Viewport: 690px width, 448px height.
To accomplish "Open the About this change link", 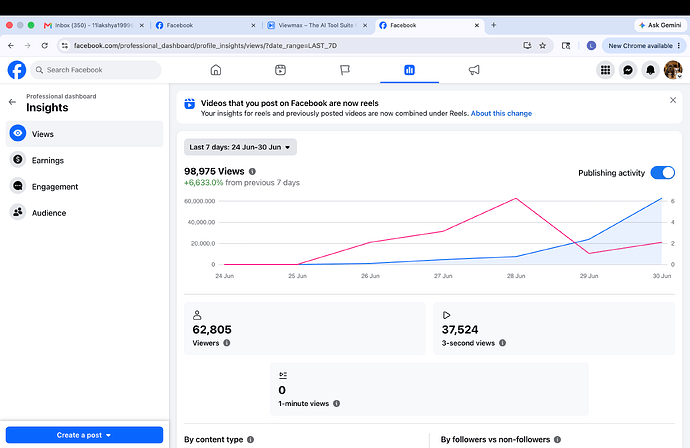I will coord(501,114).
